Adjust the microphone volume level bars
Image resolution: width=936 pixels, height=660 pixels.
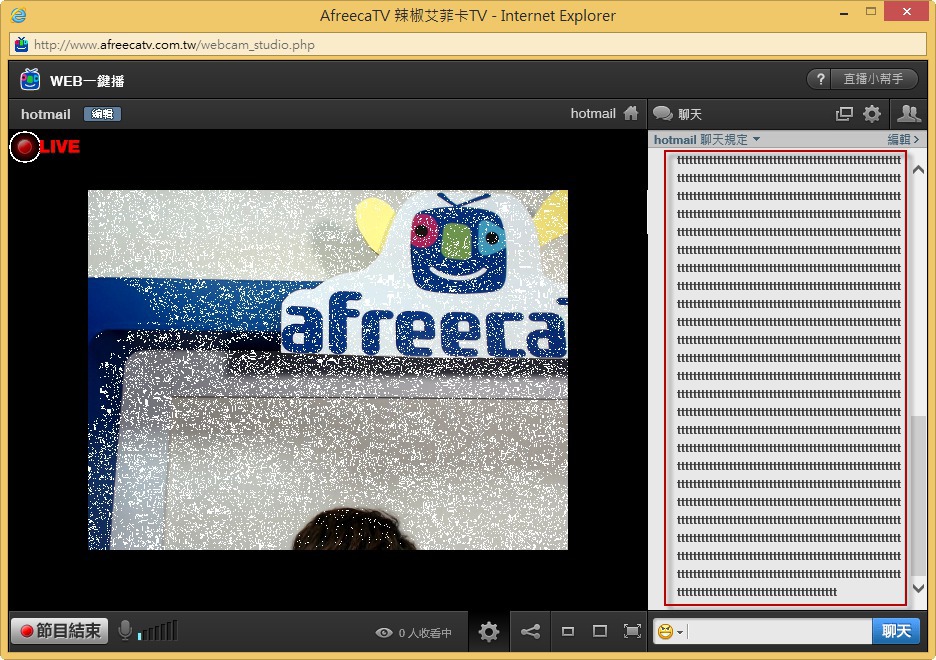coord(158,631)
